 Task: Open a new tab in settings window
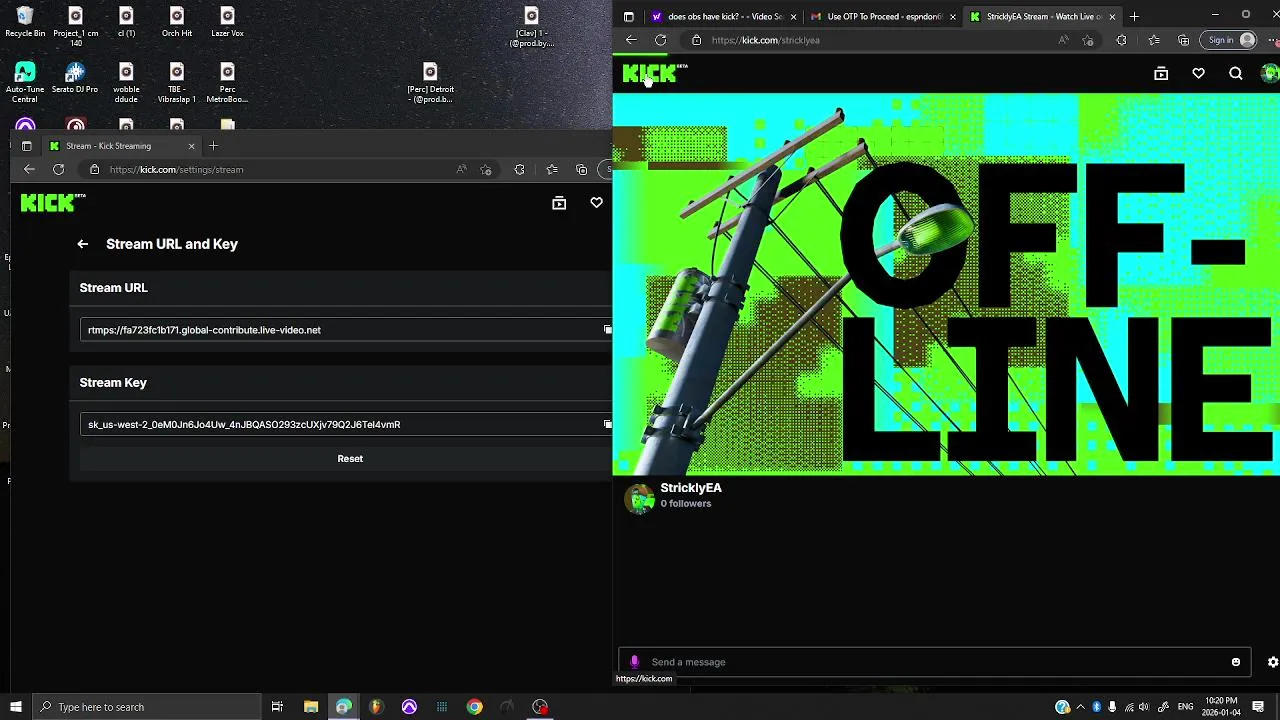click(x=213, y=146)
